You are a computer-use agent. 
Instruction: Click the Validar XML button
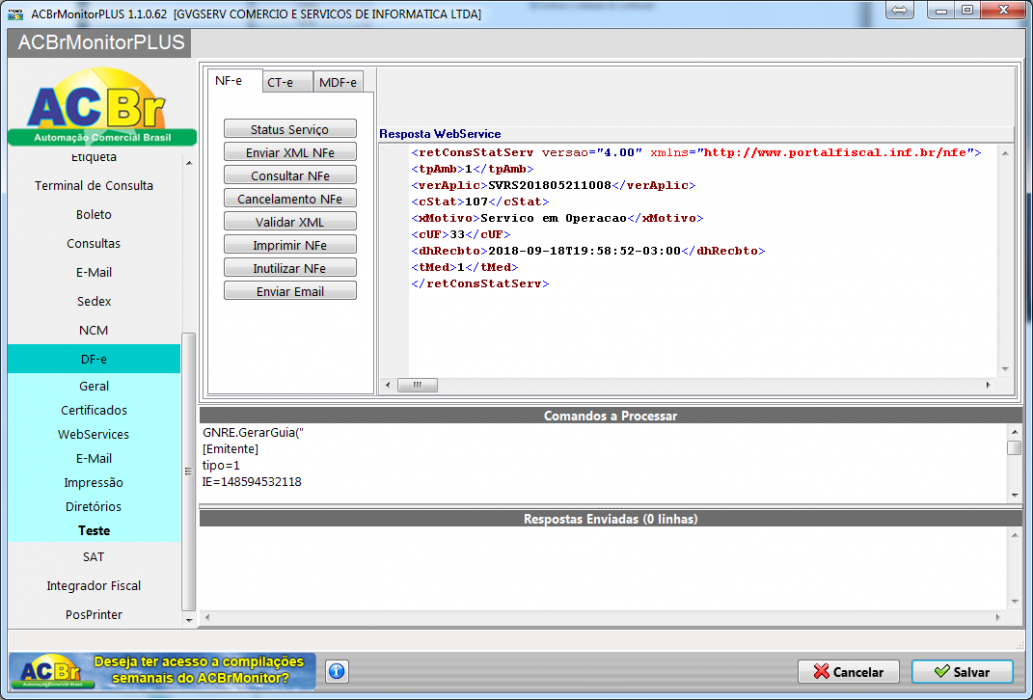tap(290, 222)
